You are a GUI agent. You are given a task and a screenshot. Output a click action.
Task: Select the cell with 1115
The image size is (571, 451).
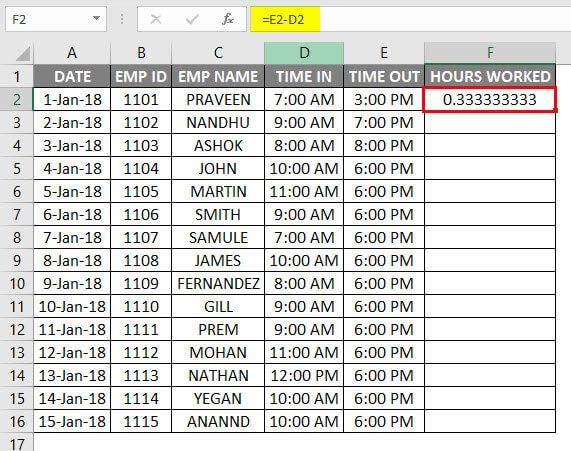[x=141, y=421]
